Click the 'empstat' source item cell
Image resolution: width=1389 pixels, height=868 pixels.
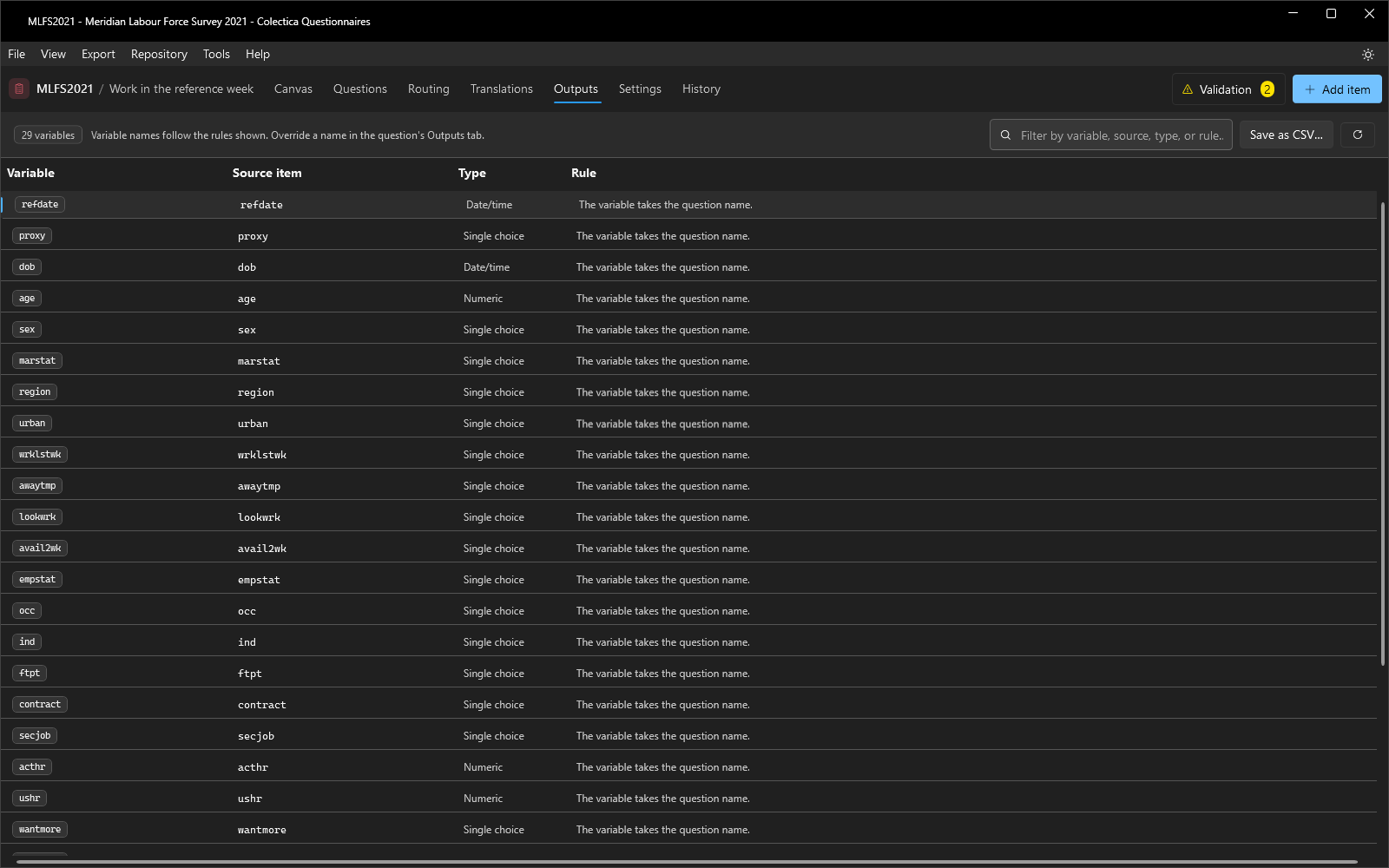(259, 580)
